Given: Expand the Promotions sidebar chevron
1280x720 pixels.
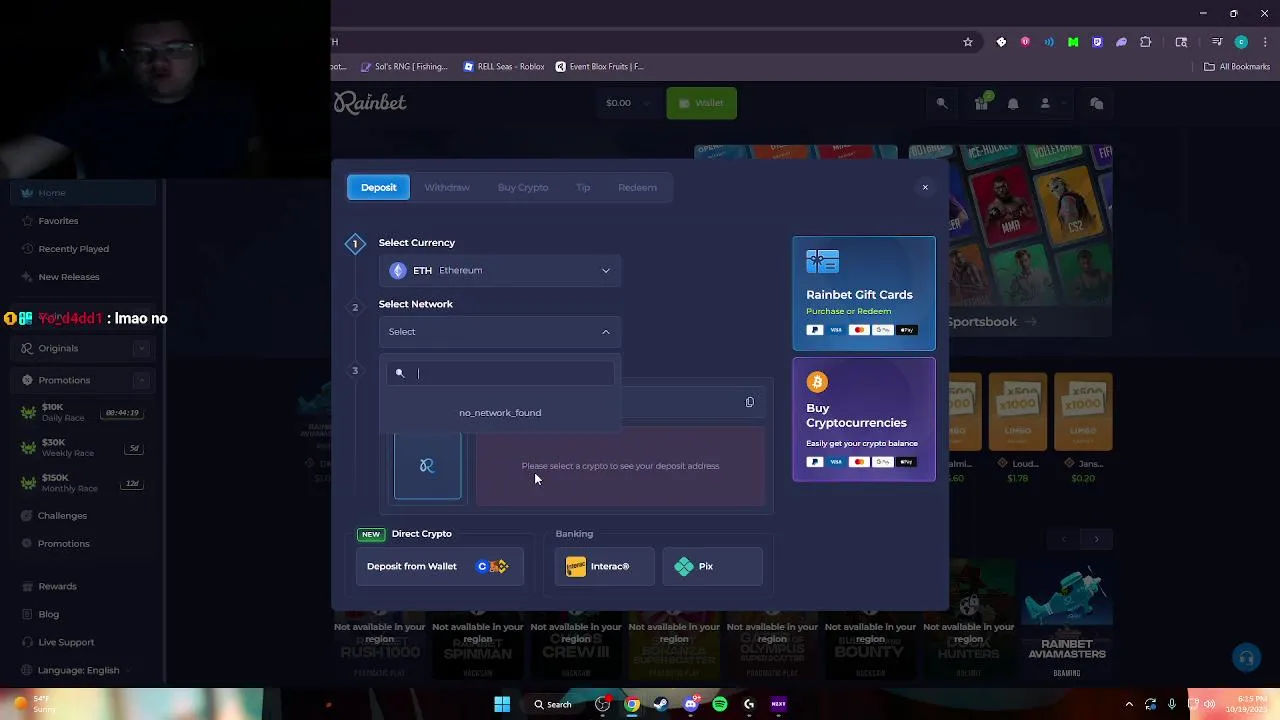Looking at the screenshot, I should point(141,380).
